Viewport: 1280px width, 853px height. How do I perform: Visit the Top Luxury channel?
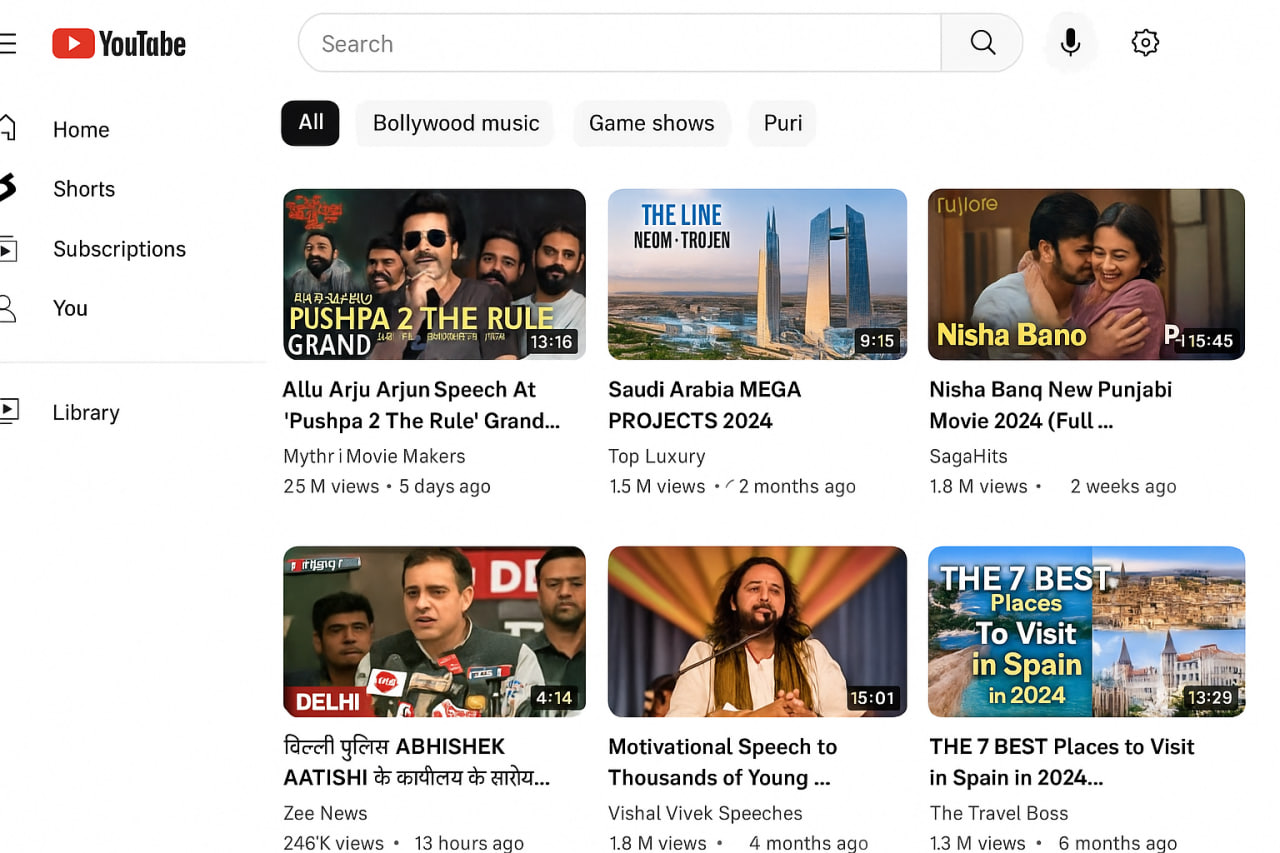[656, 456]
